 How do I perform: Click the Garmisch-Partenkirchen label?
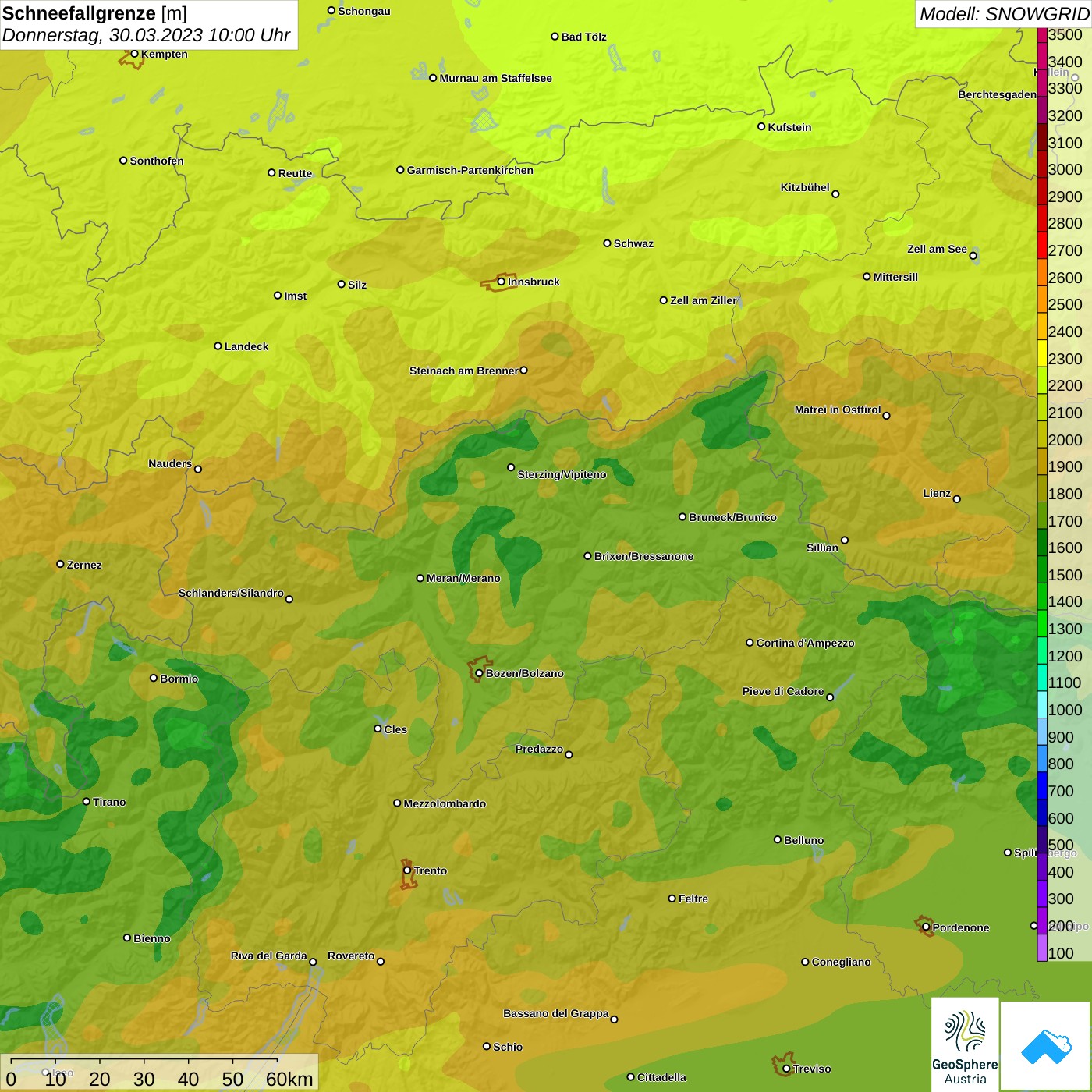(x=470, y=170)
